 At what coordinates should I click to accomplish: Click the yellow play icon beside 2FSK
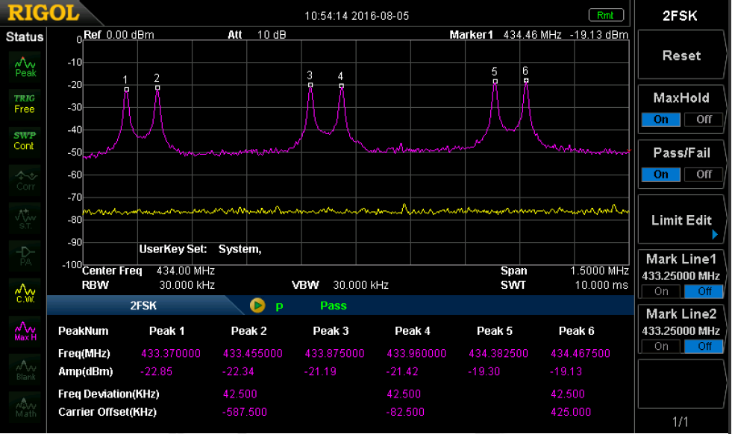pos(257,305)
